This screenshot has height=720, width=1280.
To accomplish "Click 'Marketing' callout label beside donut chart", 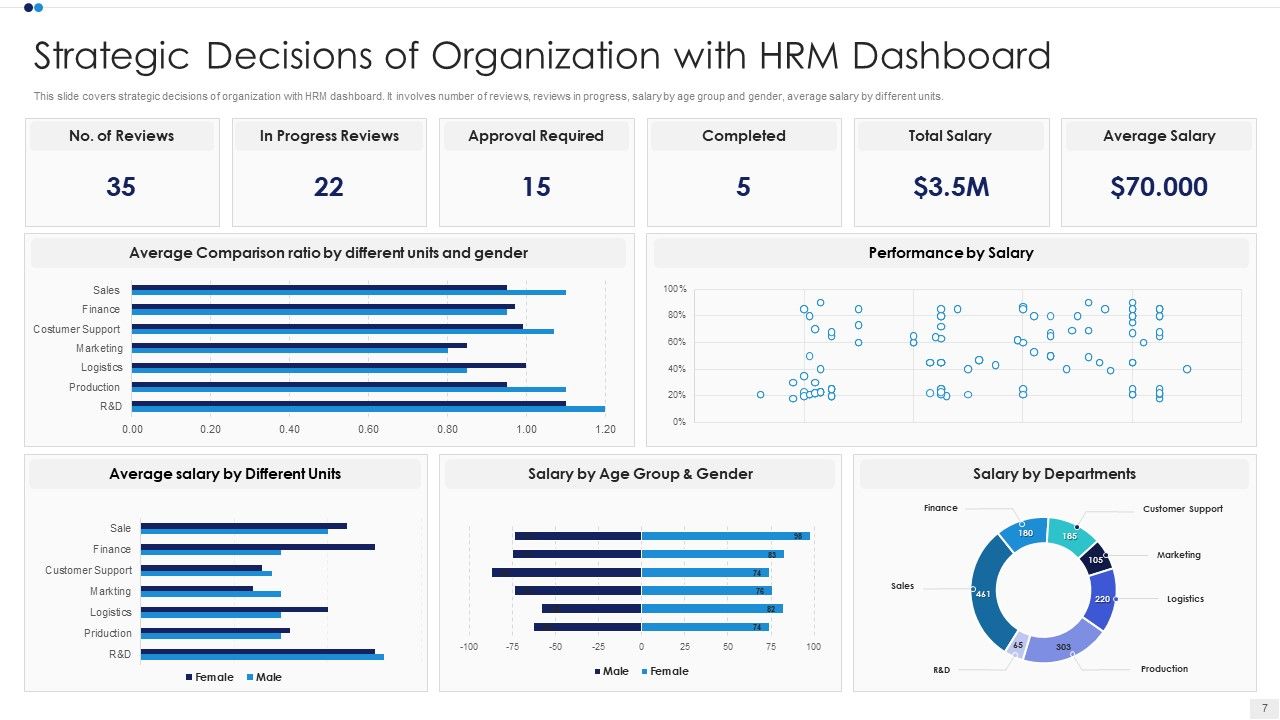I will pos(1179,554).
